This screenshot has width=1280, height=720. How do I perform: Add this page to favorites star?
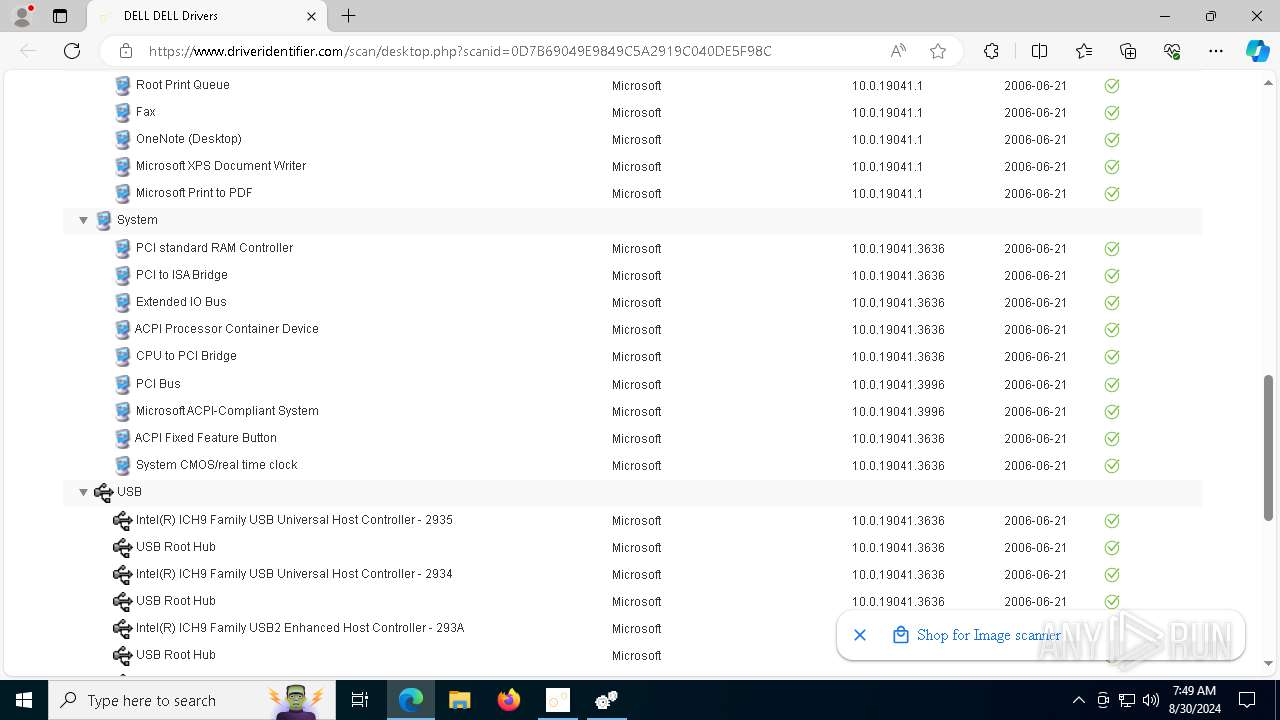click(x=938, y=51)
